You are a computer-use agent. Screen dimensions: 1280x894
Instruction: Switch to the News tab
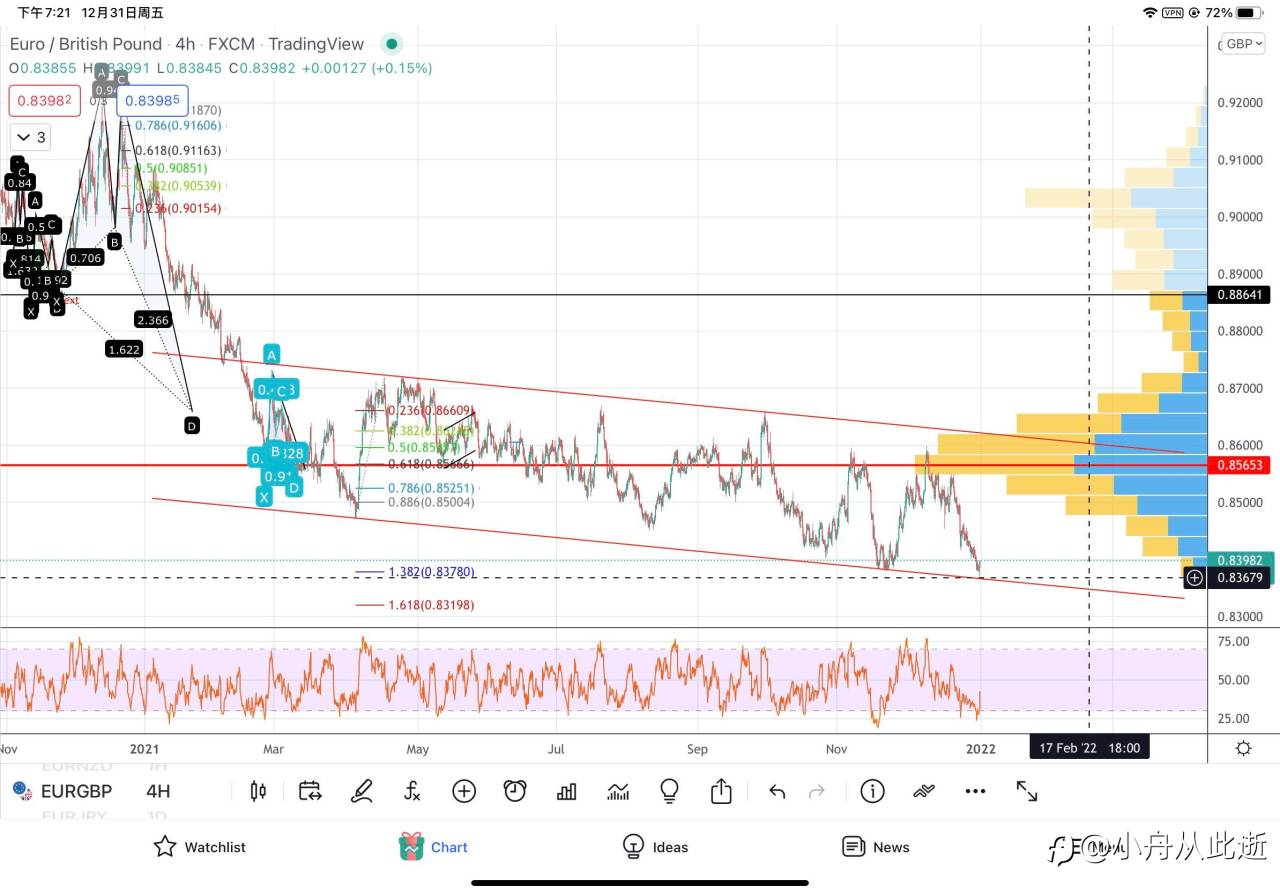[x=876, y=847]
